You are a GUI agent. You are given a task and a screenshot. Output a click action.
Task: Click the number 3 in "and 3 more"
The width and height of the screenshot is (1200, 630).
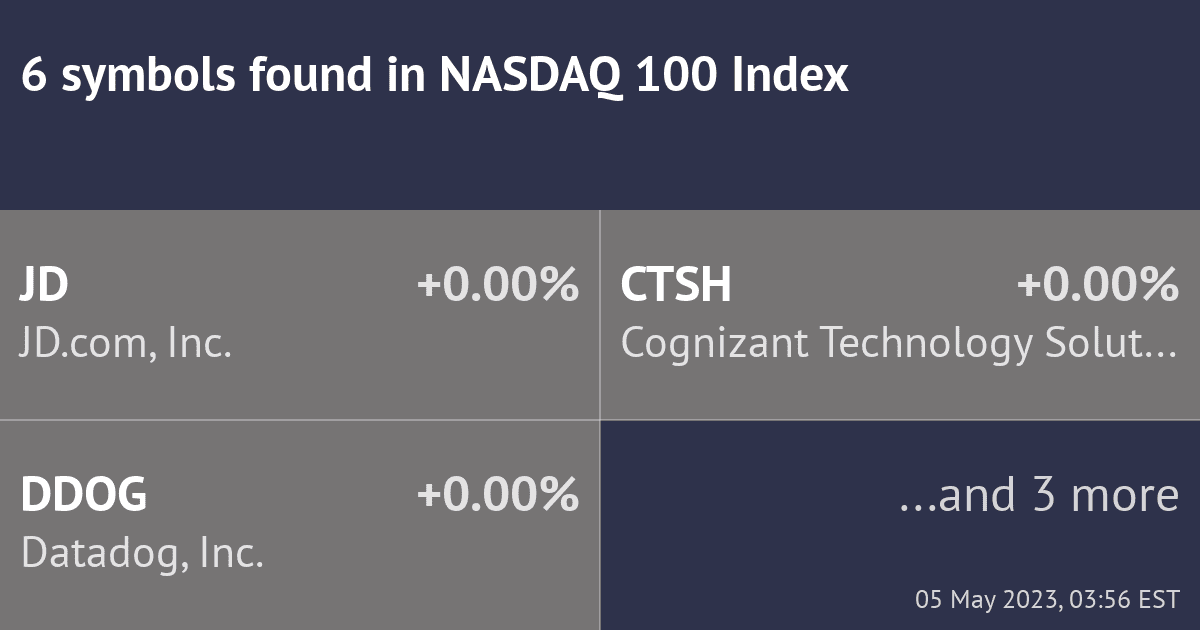pos(1044,495)
